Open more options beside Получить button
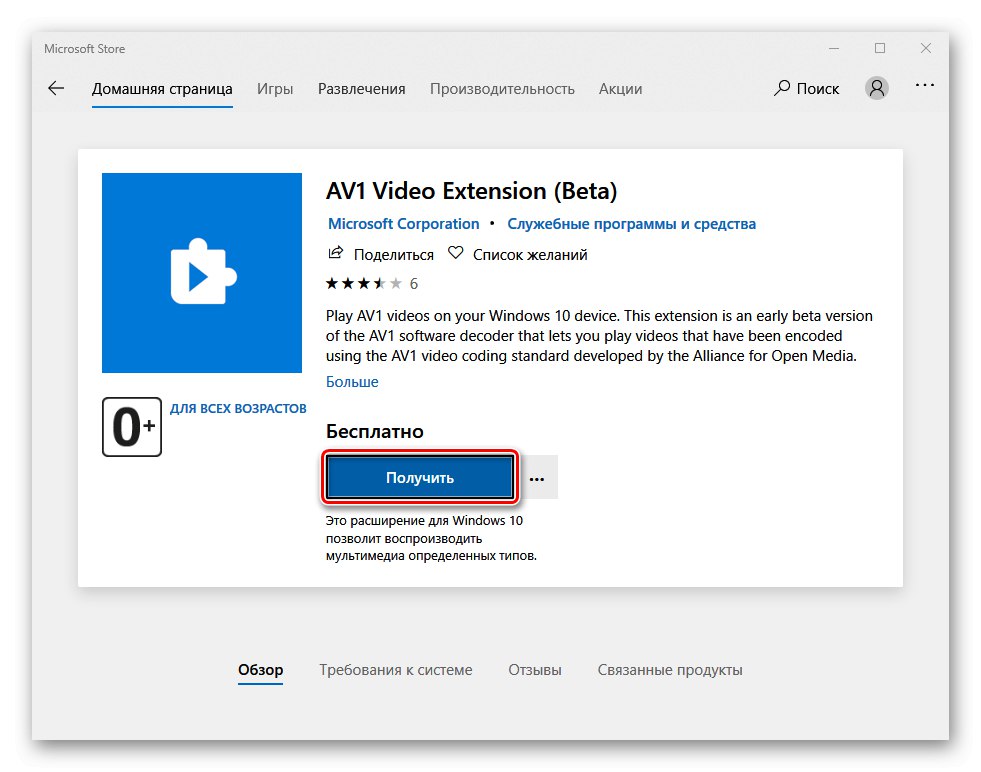Viewport: 981px width, 772px height. tap(538, 478)
